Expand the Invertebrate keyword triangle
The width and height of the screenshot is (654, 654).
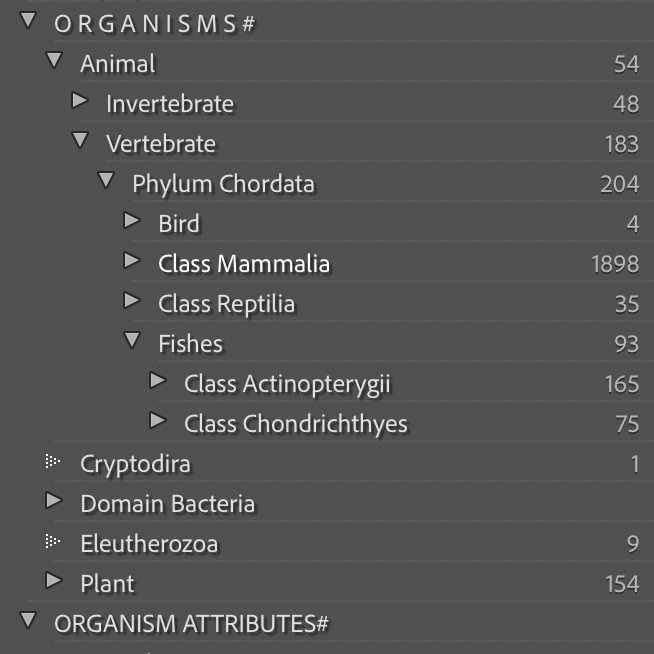pos(80,101)
